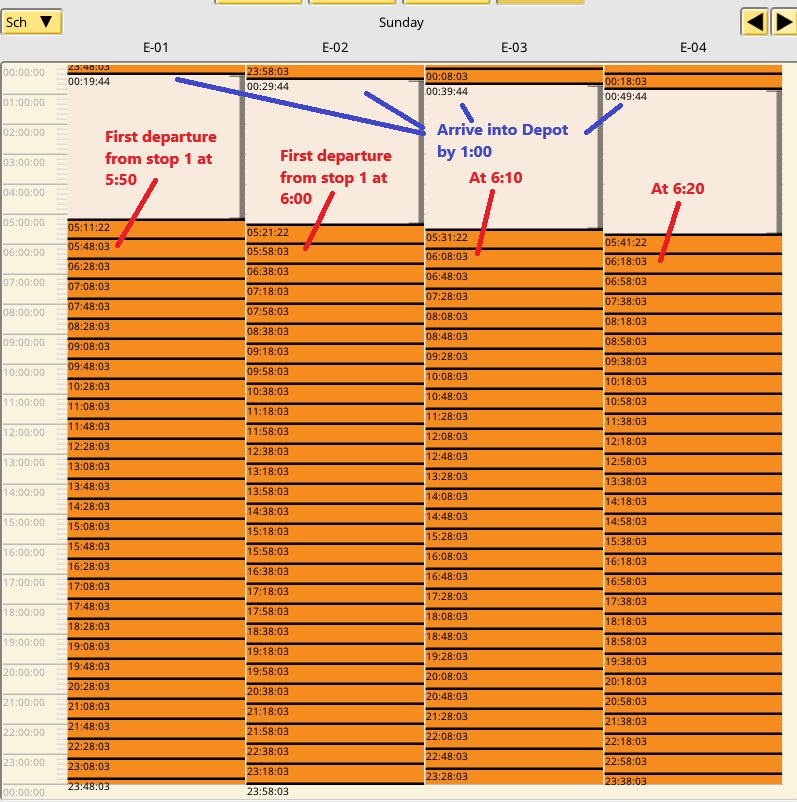Select the E-01 column header
Screen dimensions: 797x802
[156, 48]
